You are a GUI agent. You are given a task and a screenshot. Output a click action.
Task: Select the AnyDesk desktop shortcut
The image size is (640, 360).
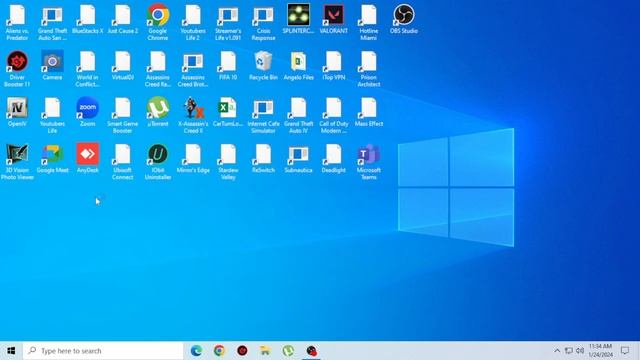click(87, 158)
